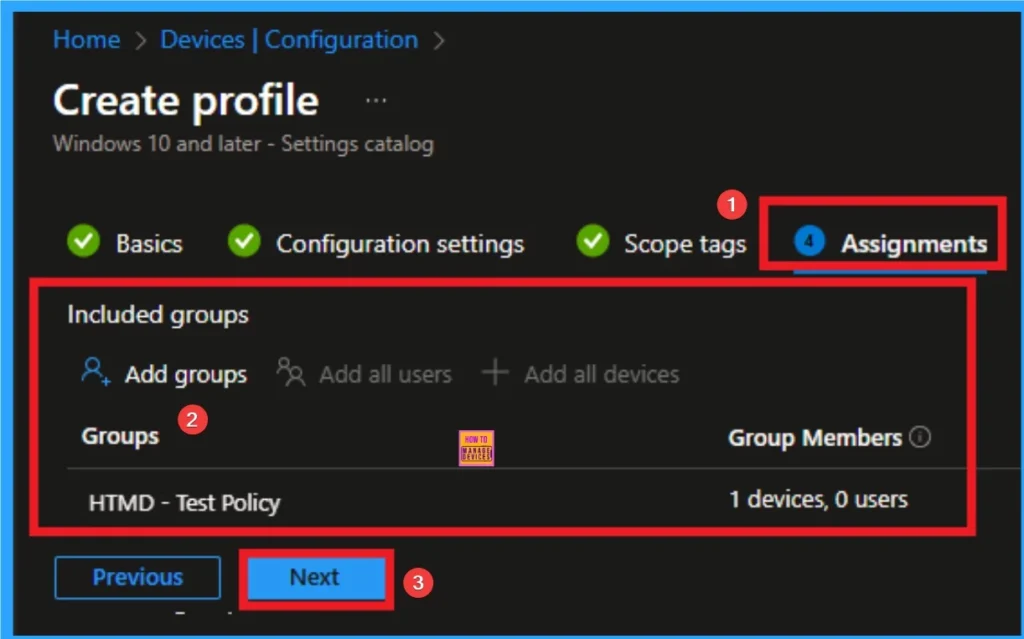The height and width of the screenshot is (639, 1024).
Task: Open the Scope tags tab
Action: point(684,242)
